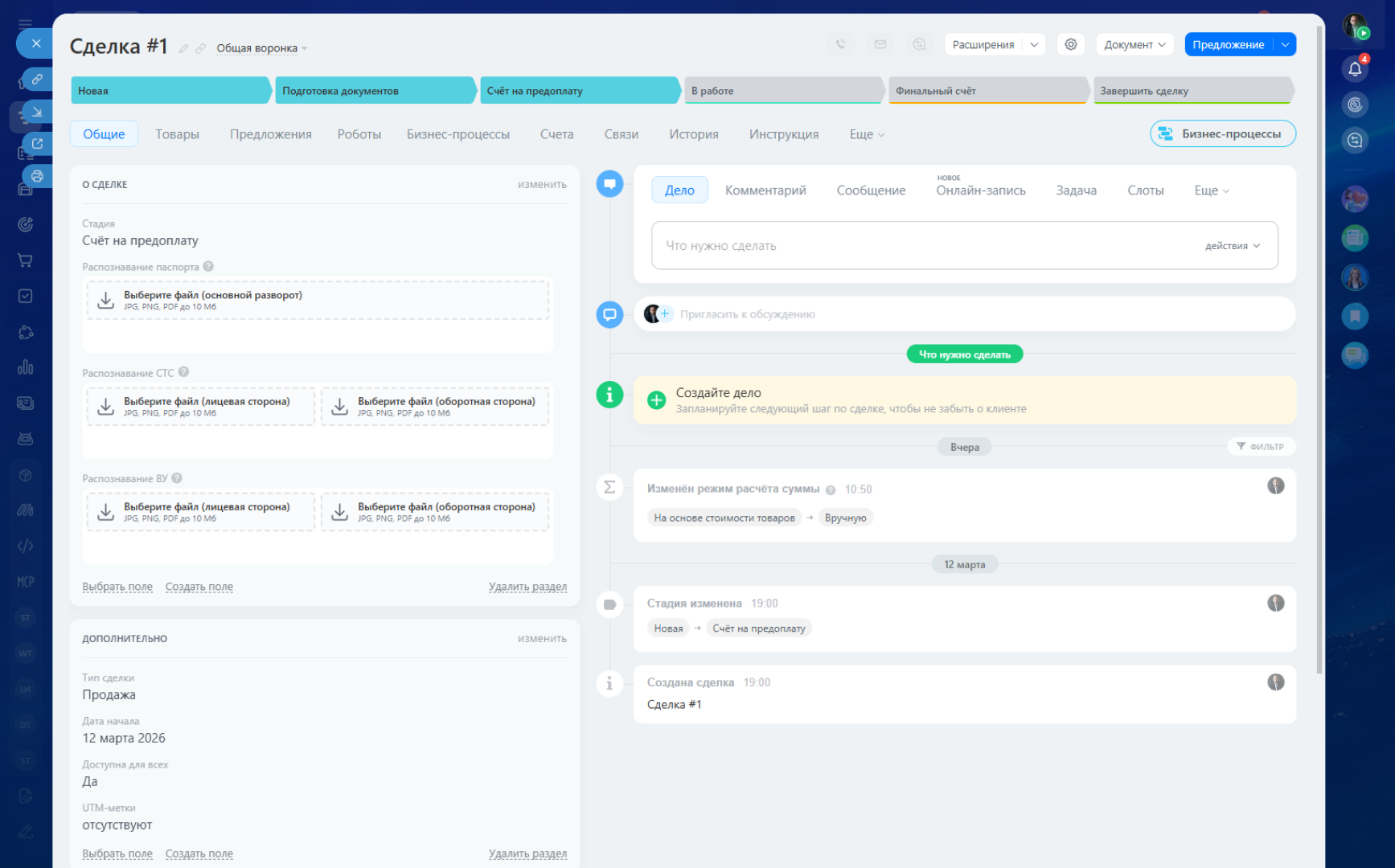
Task: Click help icon beside Распознавание паспорта
Action: (208, 267)
